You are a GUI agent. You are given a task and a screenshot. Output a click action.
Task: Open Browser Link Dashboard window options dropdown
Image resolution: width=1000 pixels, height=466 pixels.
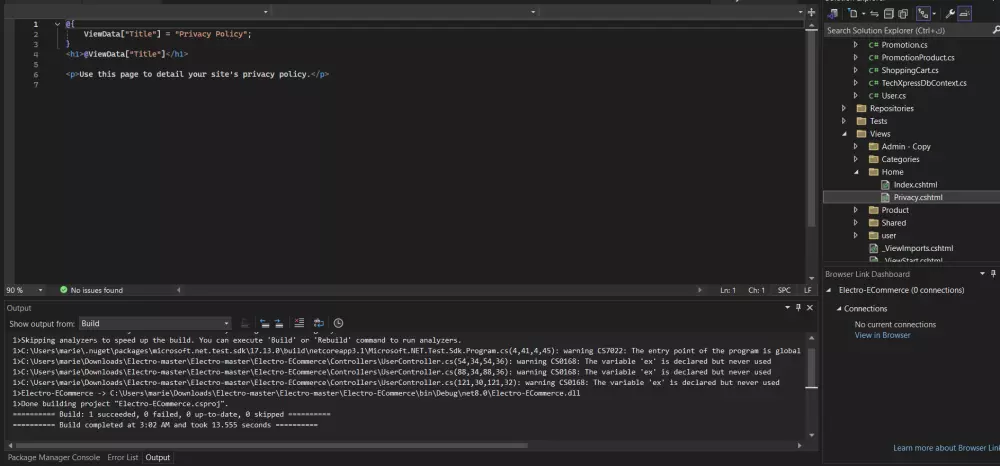pos(983,273)
